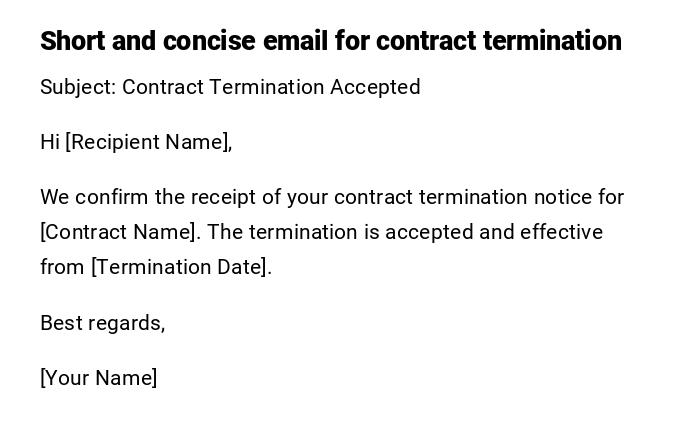Select the [Recipient Name] placeholder

pos(148,142)
